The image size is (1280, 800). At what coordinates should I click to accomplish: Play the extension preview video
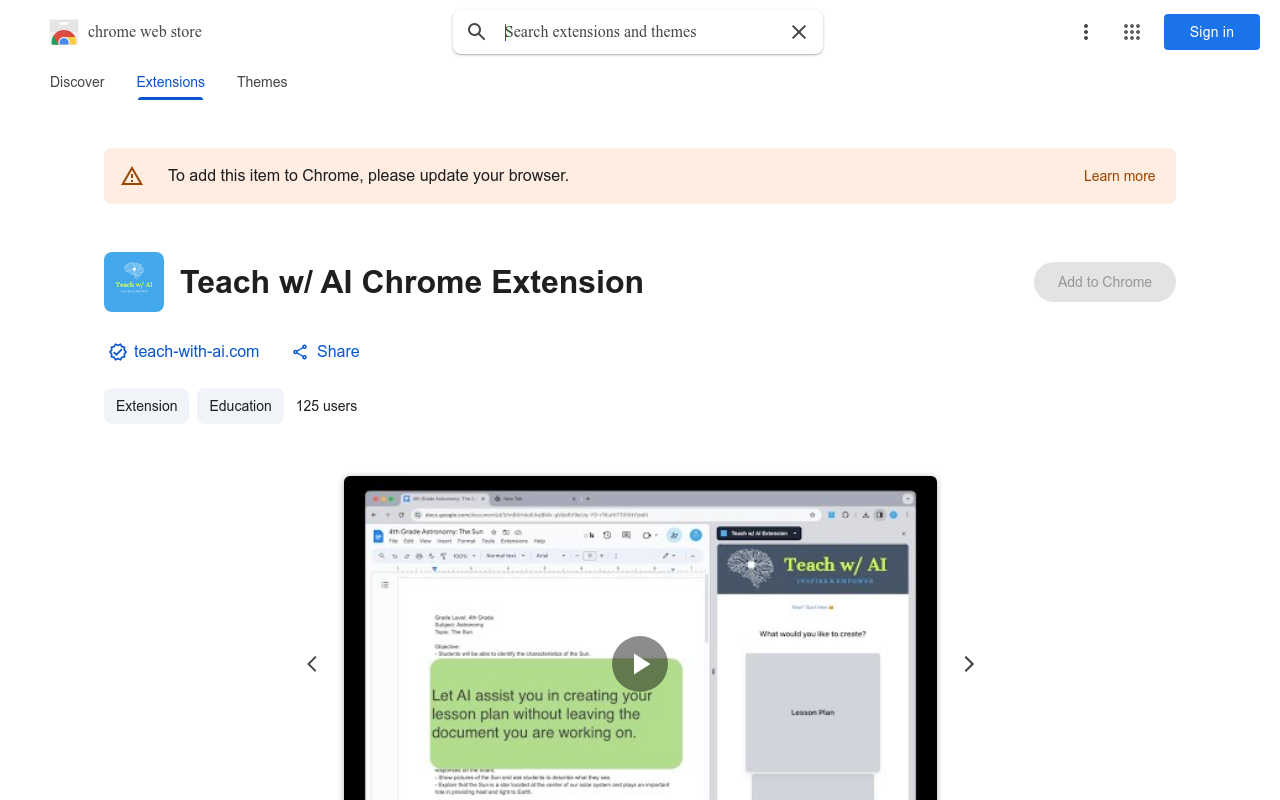click(x=640, y=664)
